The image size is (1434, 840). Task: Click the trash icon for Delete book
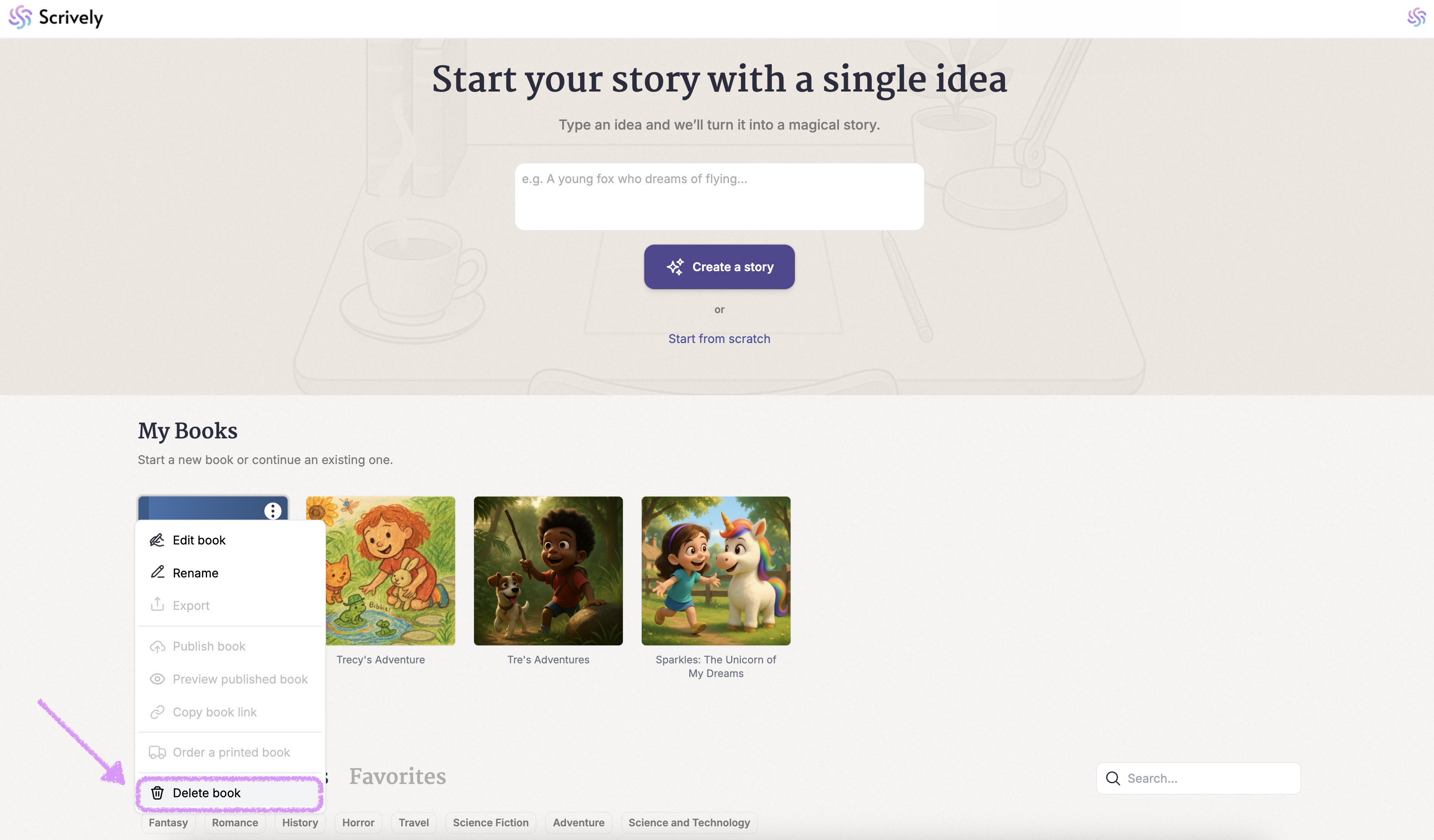point(157,793)
